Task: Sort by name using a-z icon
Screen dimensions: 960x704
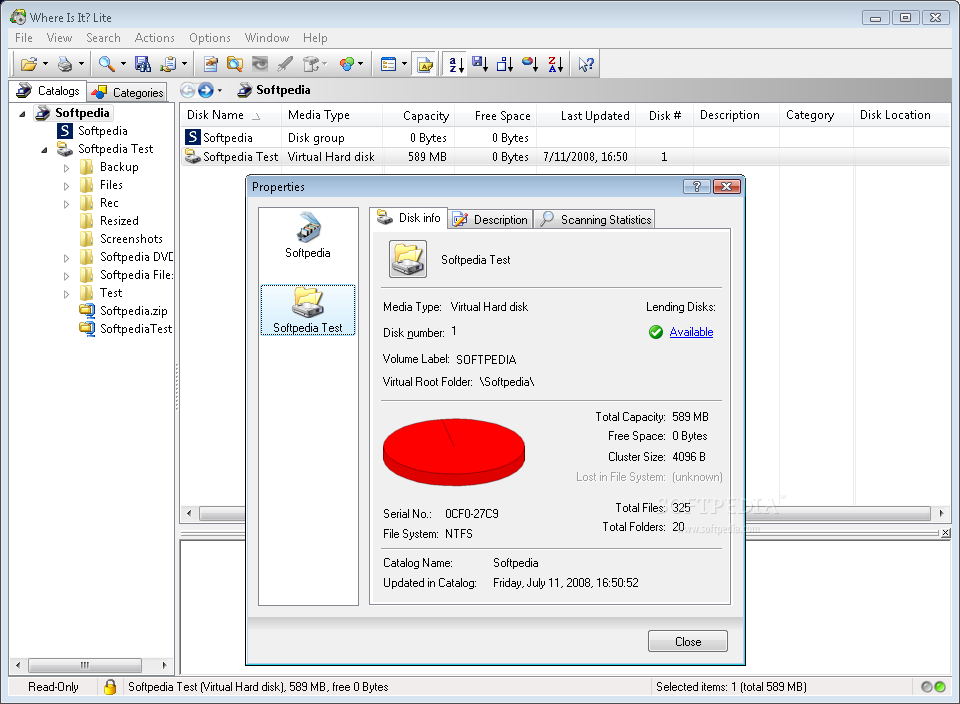Action: pos(456,64)
